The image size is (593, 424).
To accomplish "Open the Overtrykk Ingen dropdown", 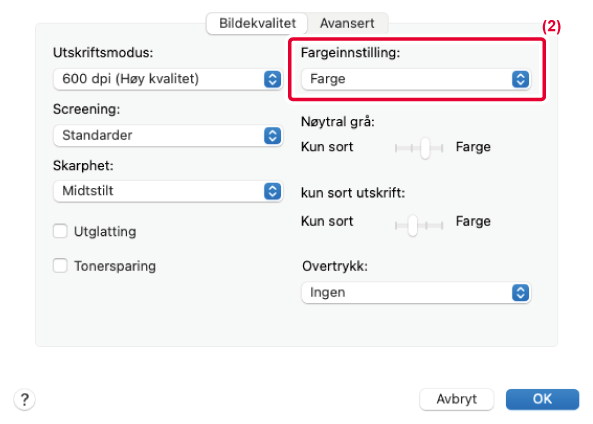I will tap(416, 292).
